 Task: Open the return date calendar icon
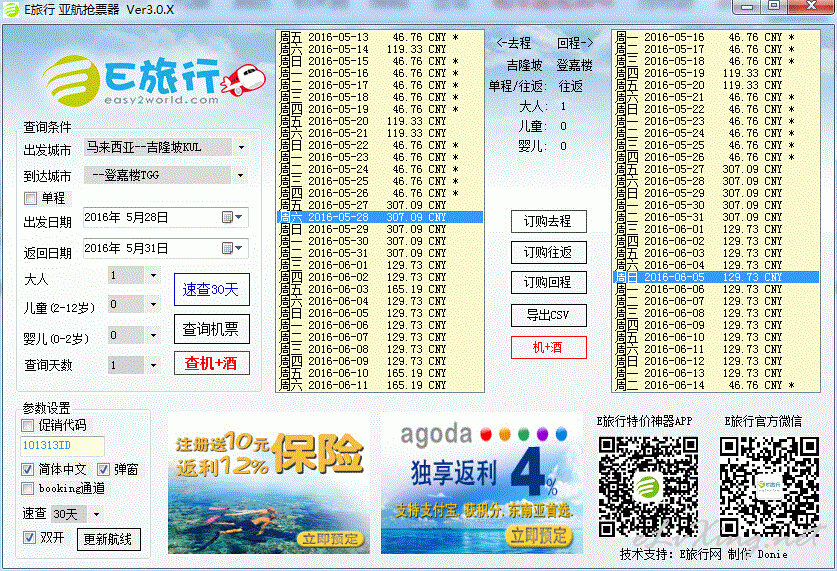pos(227,248)
